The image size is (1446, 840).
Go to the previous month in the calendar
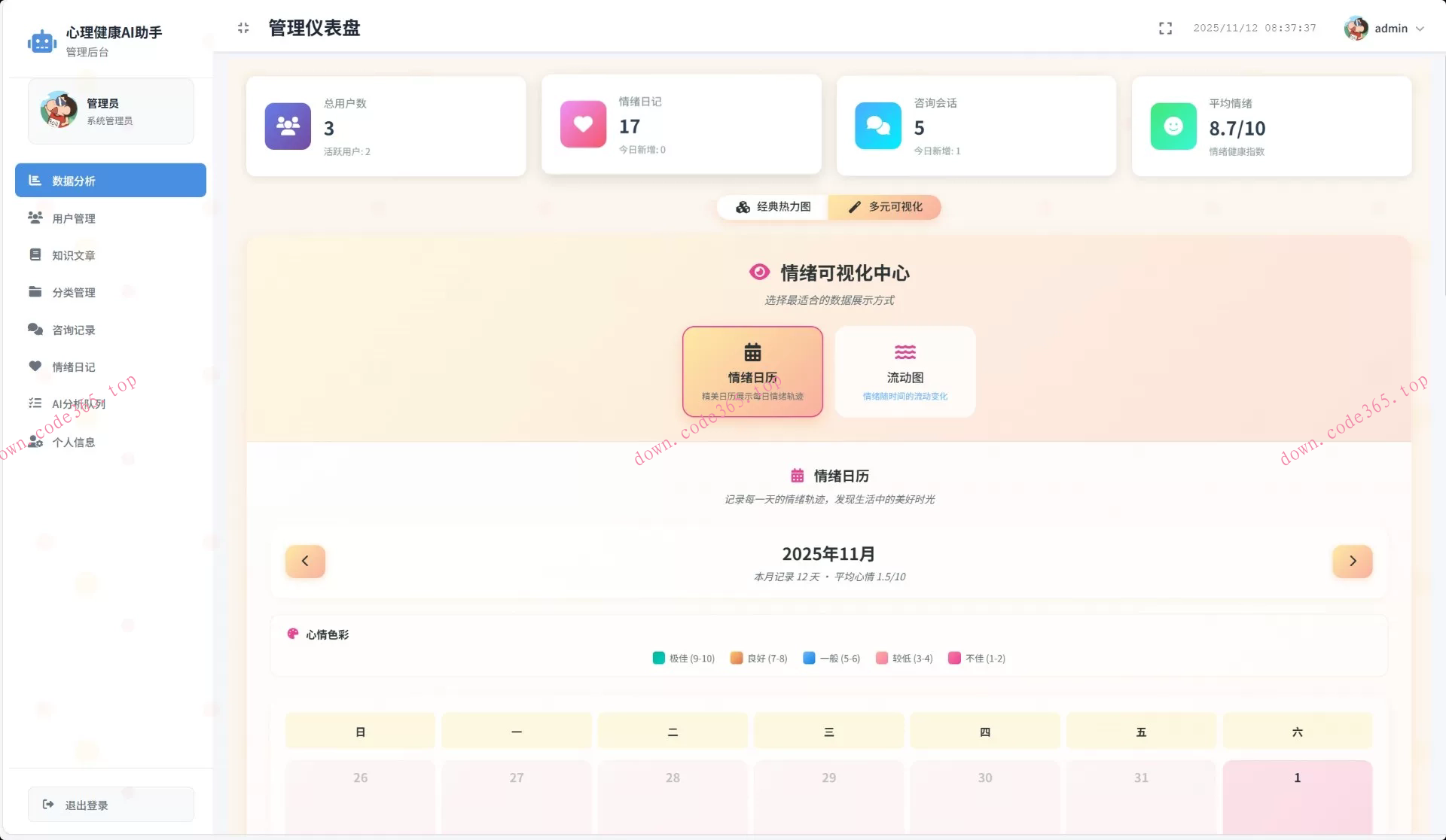tap(305, 561)
